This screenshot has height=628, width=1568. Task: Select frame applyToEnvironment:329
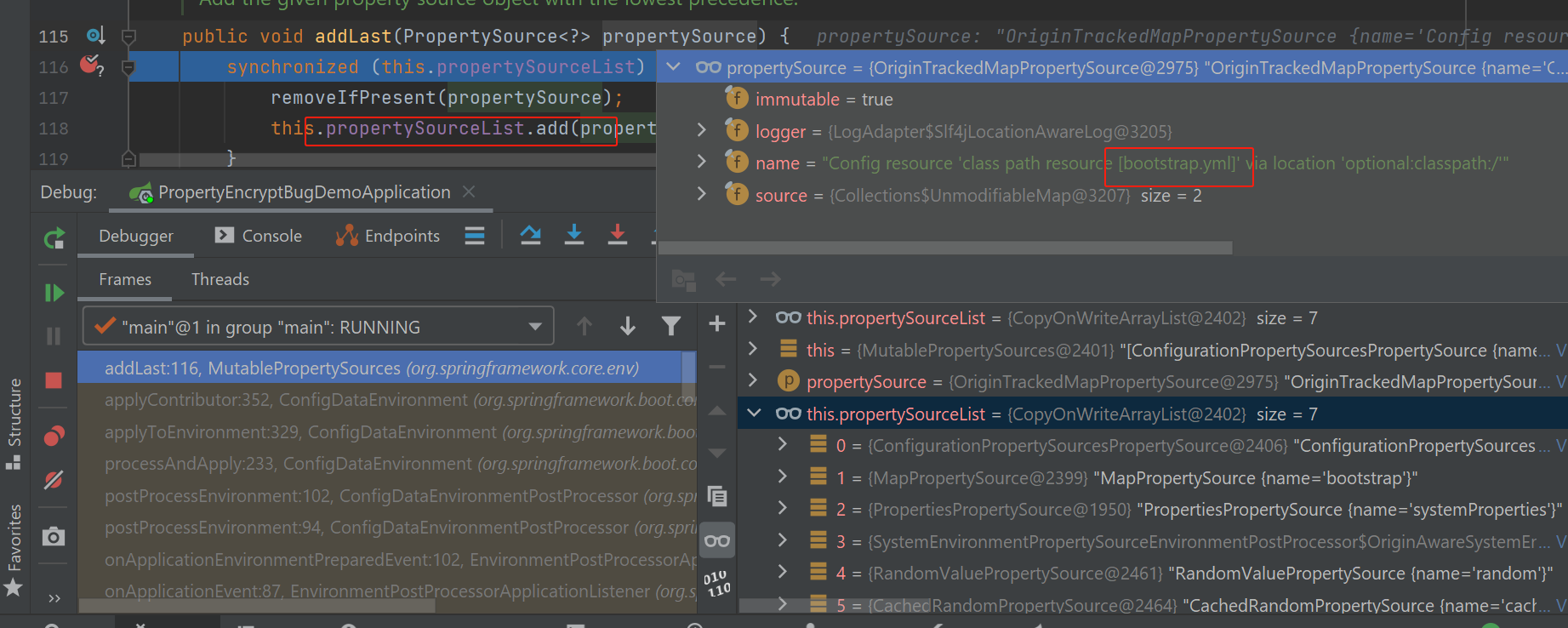coord(388,431)
